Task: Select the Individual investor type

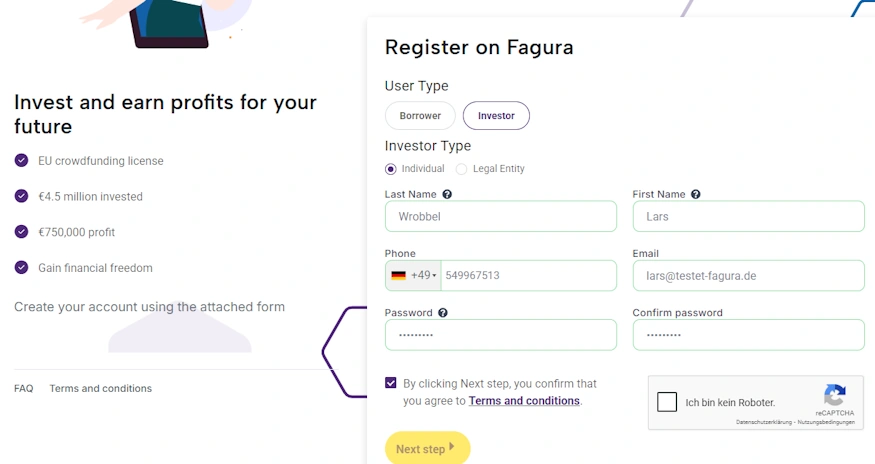Action: coord(391,169)
